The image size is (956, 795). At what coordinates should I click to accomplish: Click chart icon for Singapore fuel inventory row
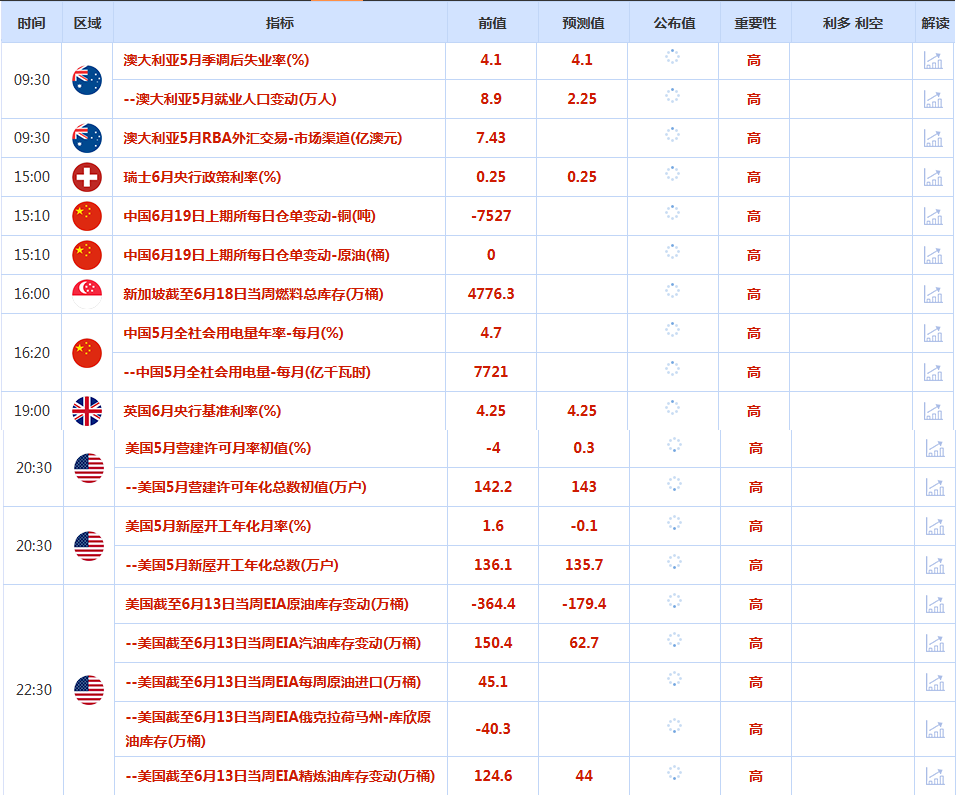coord(933,294)
